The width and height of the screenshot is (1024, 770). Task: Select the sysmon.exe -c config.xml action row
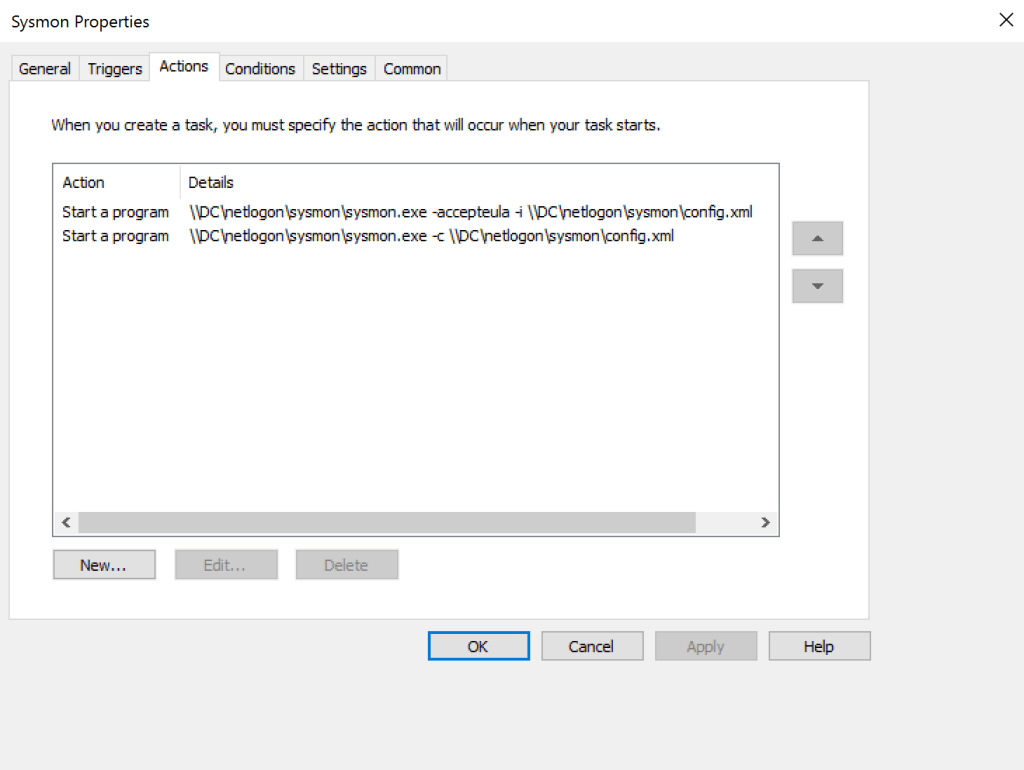point(400,236)
